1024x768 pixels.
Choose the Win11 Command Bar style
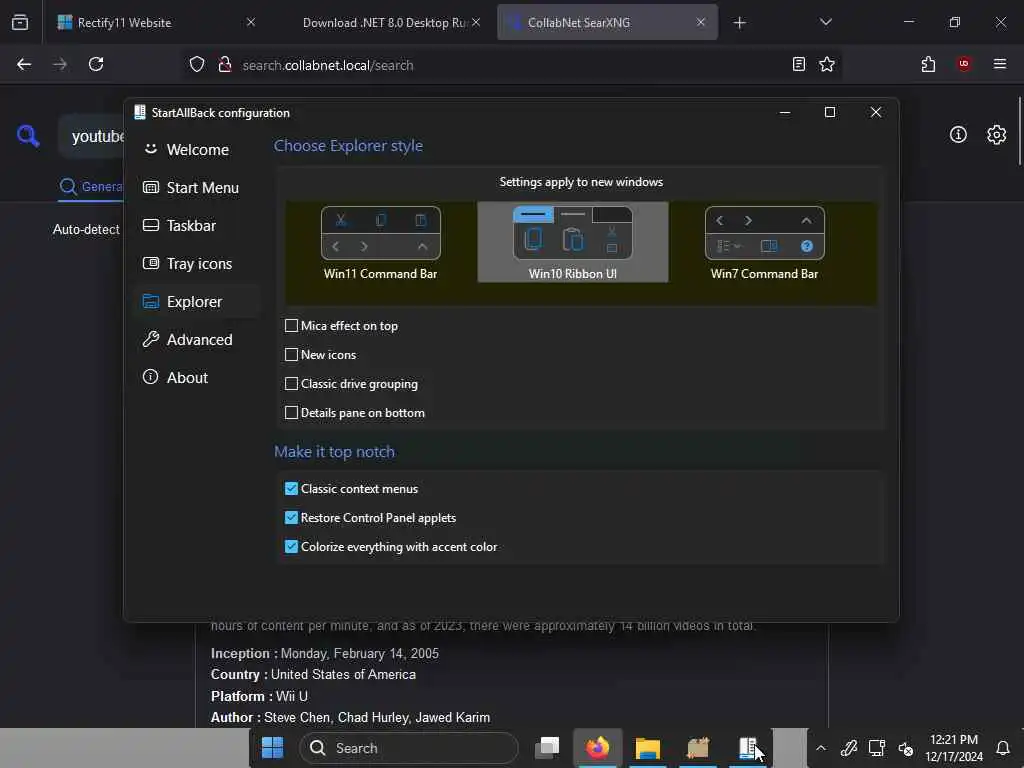click(x=381, y=242)
